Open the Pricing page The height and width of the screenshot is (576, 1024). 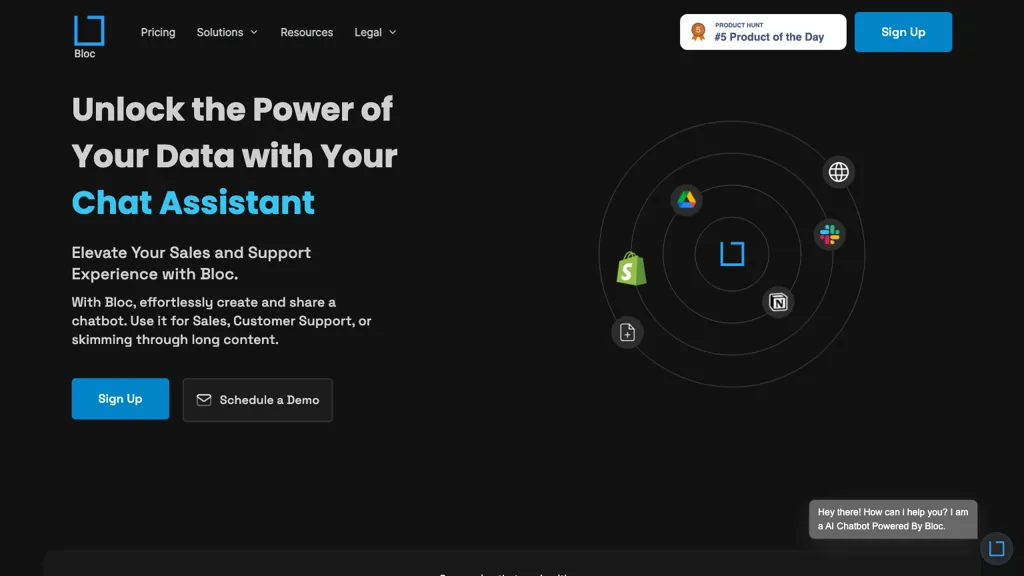(158, 32)
